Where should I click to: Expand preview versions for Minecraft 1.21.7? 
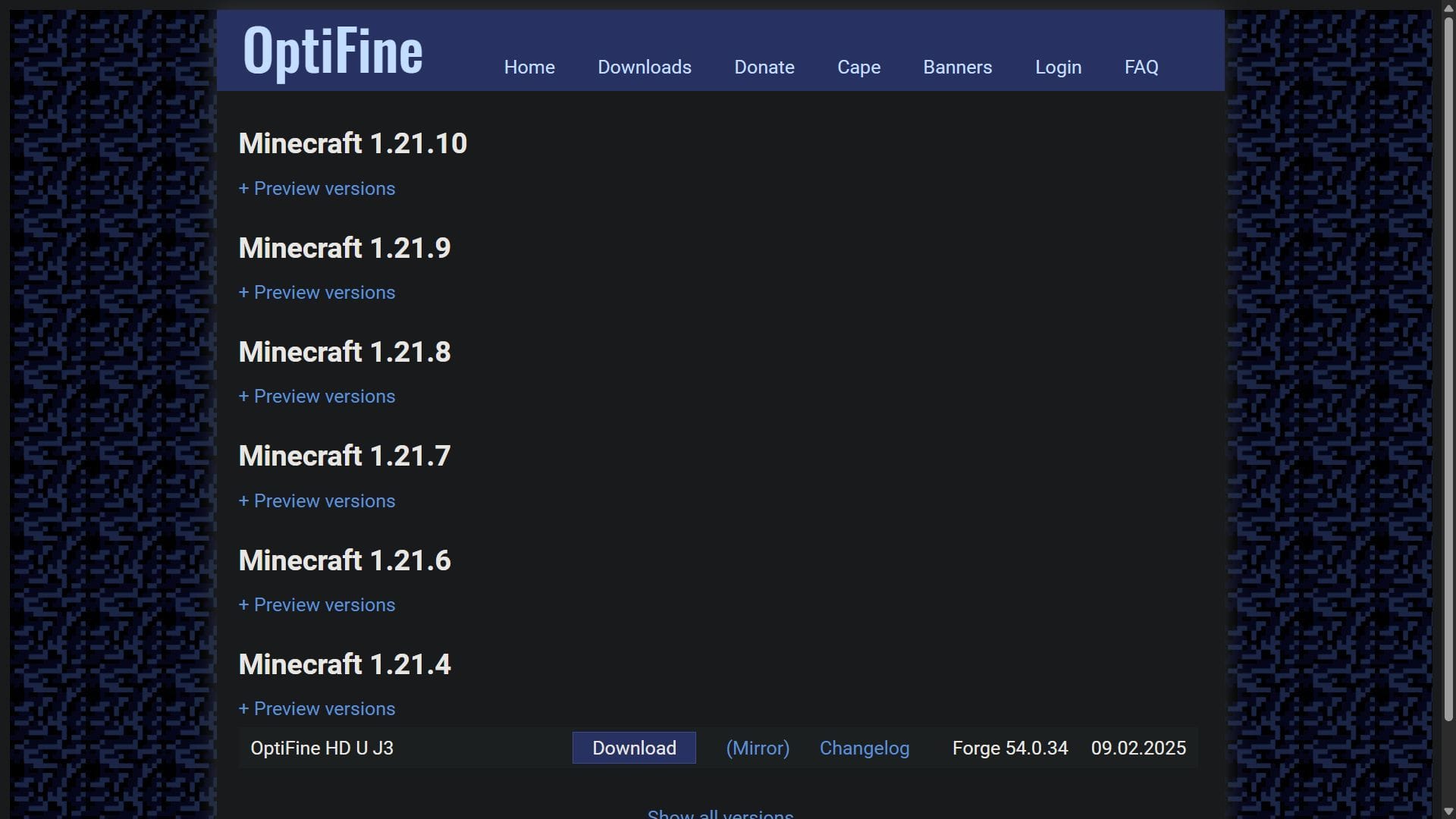point(316,500)
